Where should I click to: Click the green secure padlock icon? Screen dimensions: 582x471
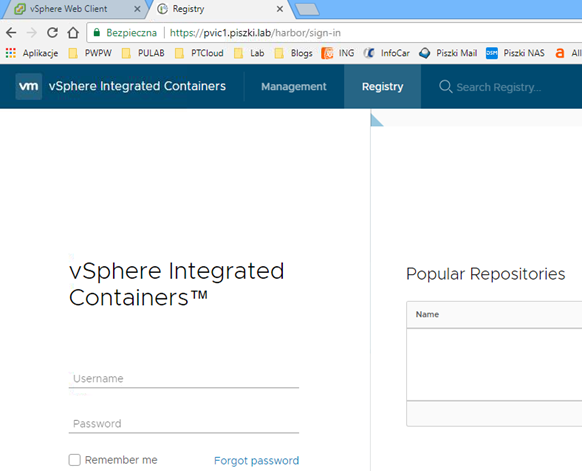97,33
